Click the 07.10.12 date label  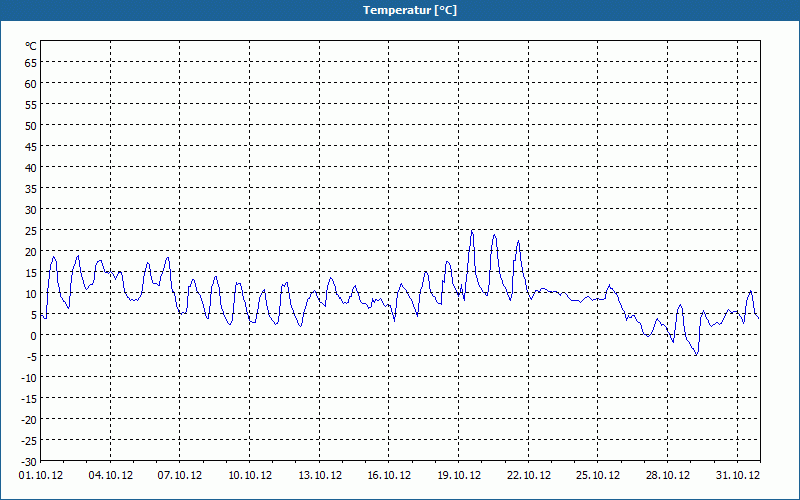point(180,476)
